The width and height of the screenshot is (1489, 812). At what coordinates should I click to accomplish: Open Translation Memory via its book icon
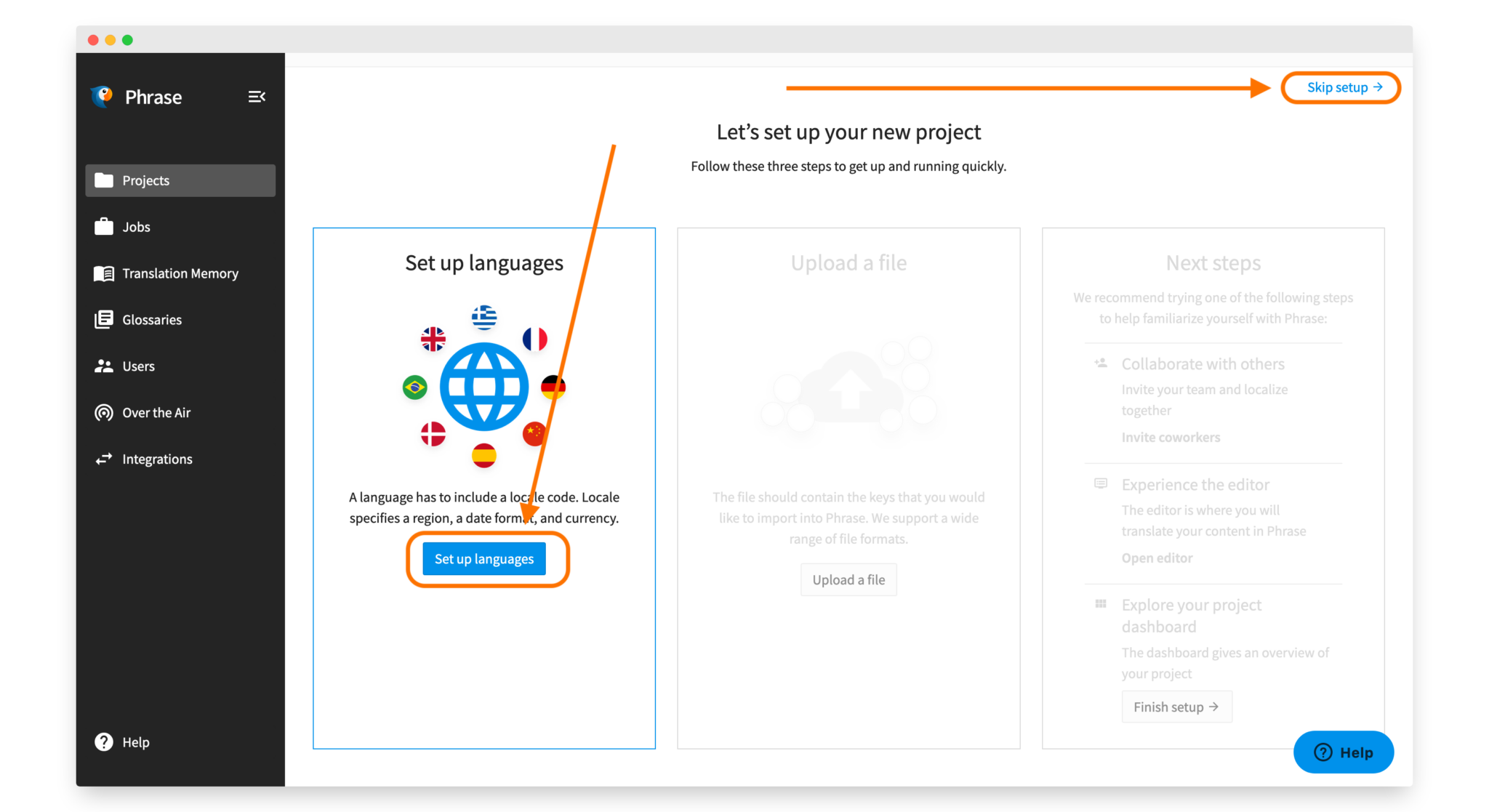(x=104, y=273)
